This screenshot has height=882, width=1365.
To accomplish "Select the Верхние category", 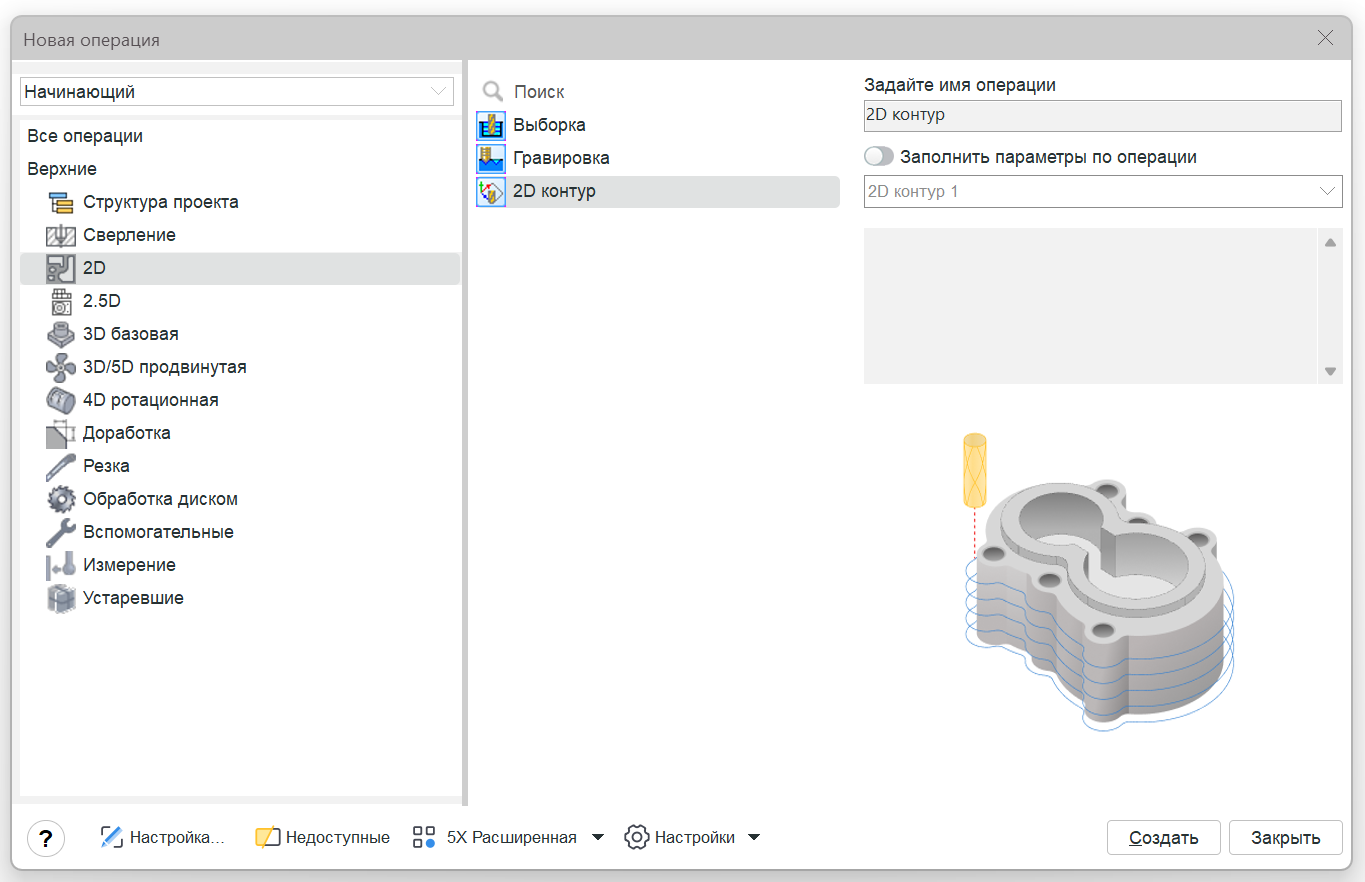I will pyautogui.click(x=62, y=169).
